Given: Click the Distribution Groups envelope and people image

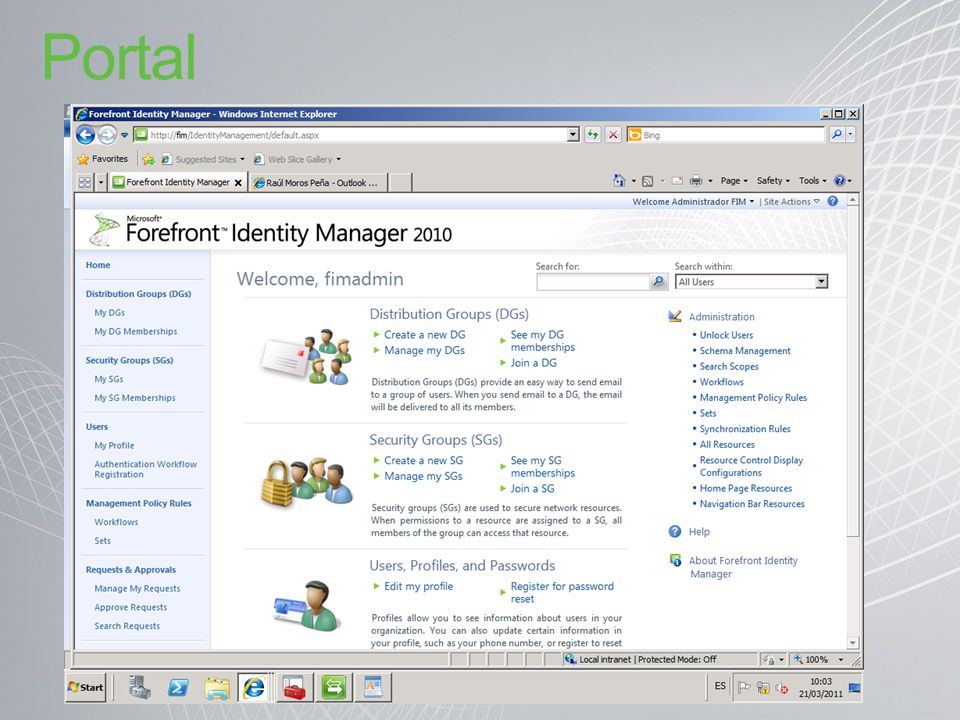Looking at the screenshot, I should click(306, 357).
